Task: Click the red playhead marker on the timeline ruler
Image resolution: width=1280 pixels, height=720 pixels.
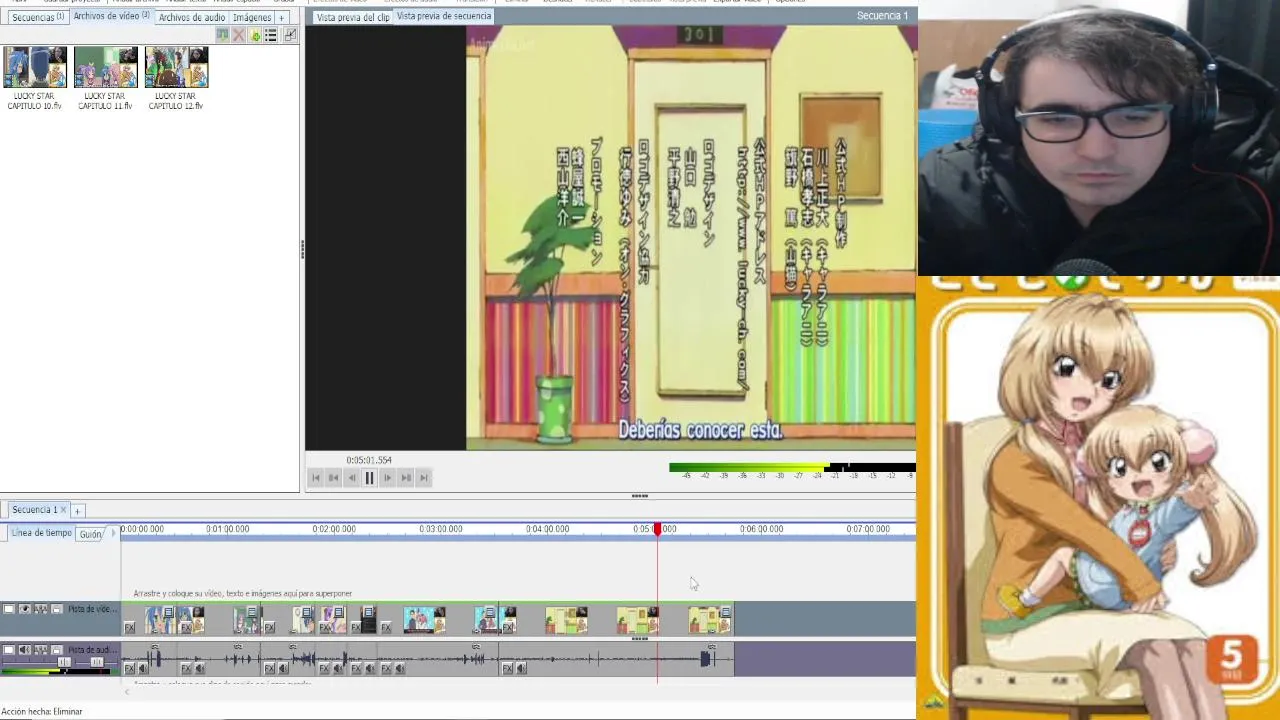Action: 657,529
